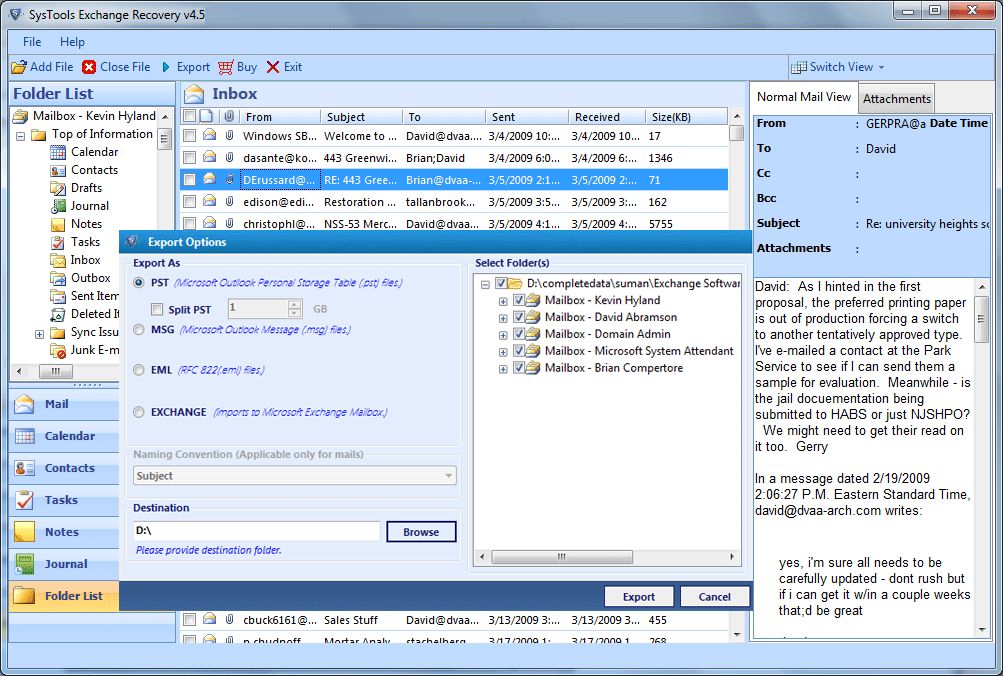Click the Destination path input field

pos(257,532)
